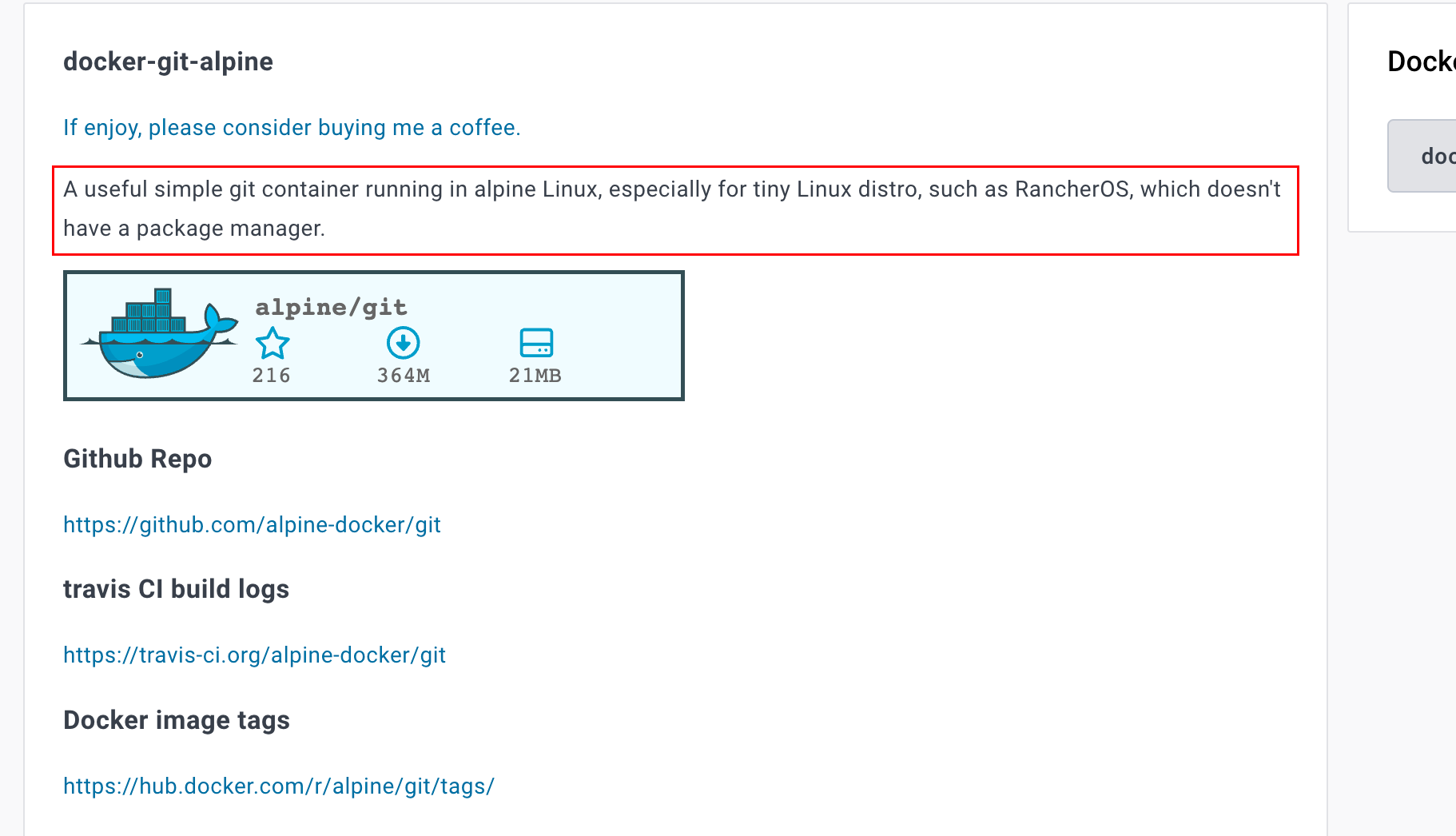1456x836 pixels.
Task: Click the word RancherOS in the description
Action: pyautogui.click(x=1072, y=189)
